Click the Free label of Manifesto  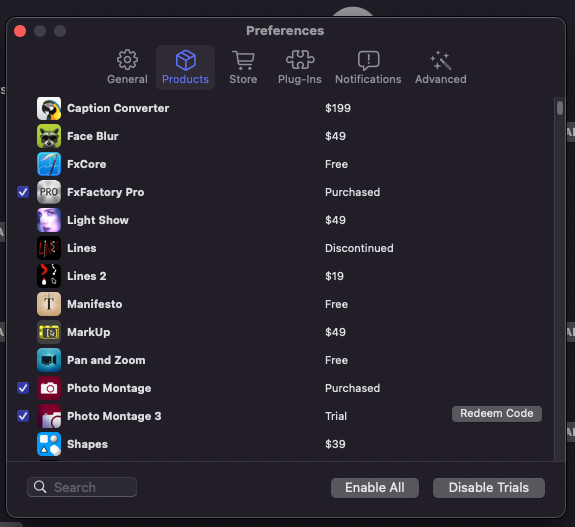tap(336, 304)
